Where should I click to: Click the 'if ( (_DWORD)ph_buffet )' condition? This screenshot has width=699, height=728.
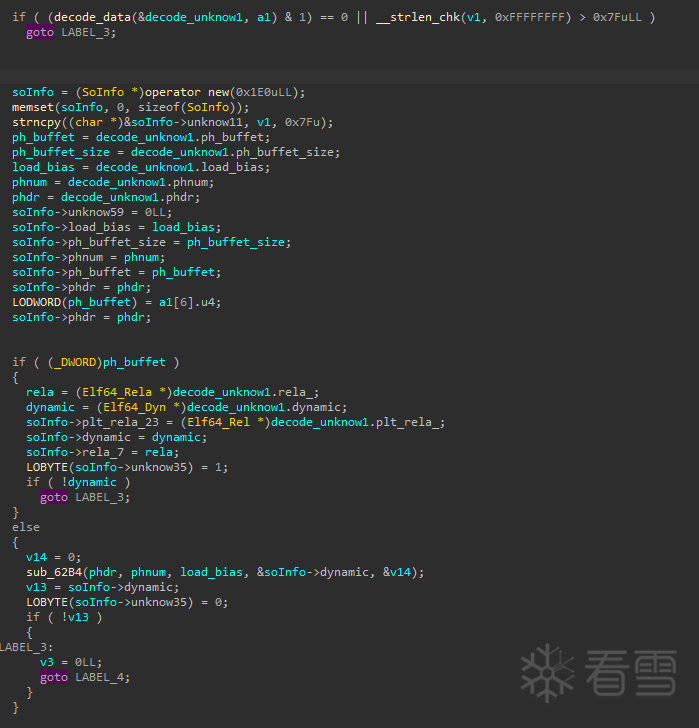96,362
